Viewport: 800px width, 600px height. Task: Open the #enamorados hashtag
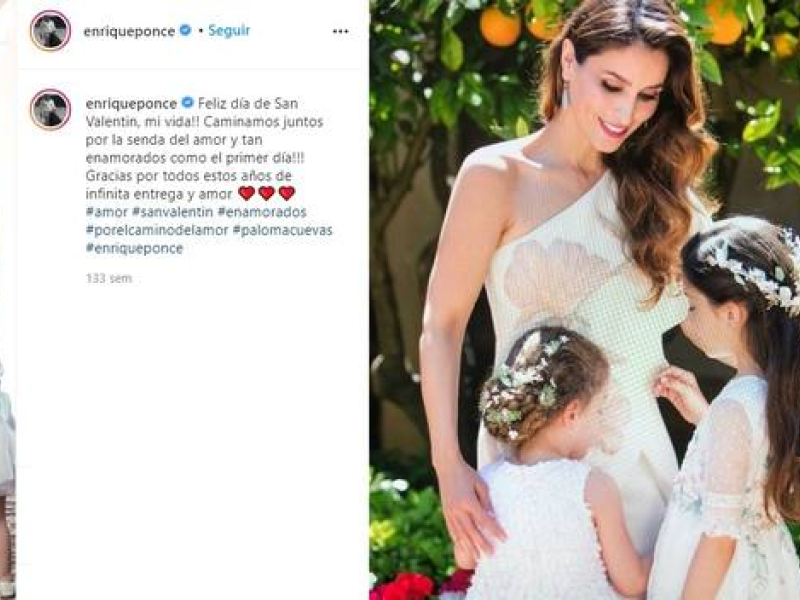tap(262, 212)
